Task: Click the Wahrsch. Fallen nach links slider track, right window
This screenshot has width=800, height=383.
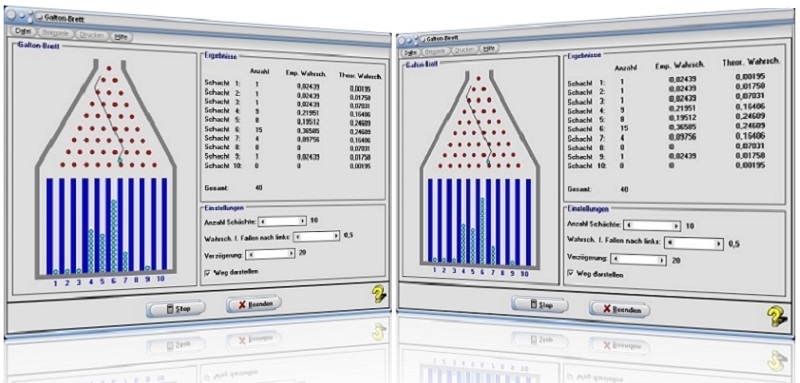Action: (695, 243)
